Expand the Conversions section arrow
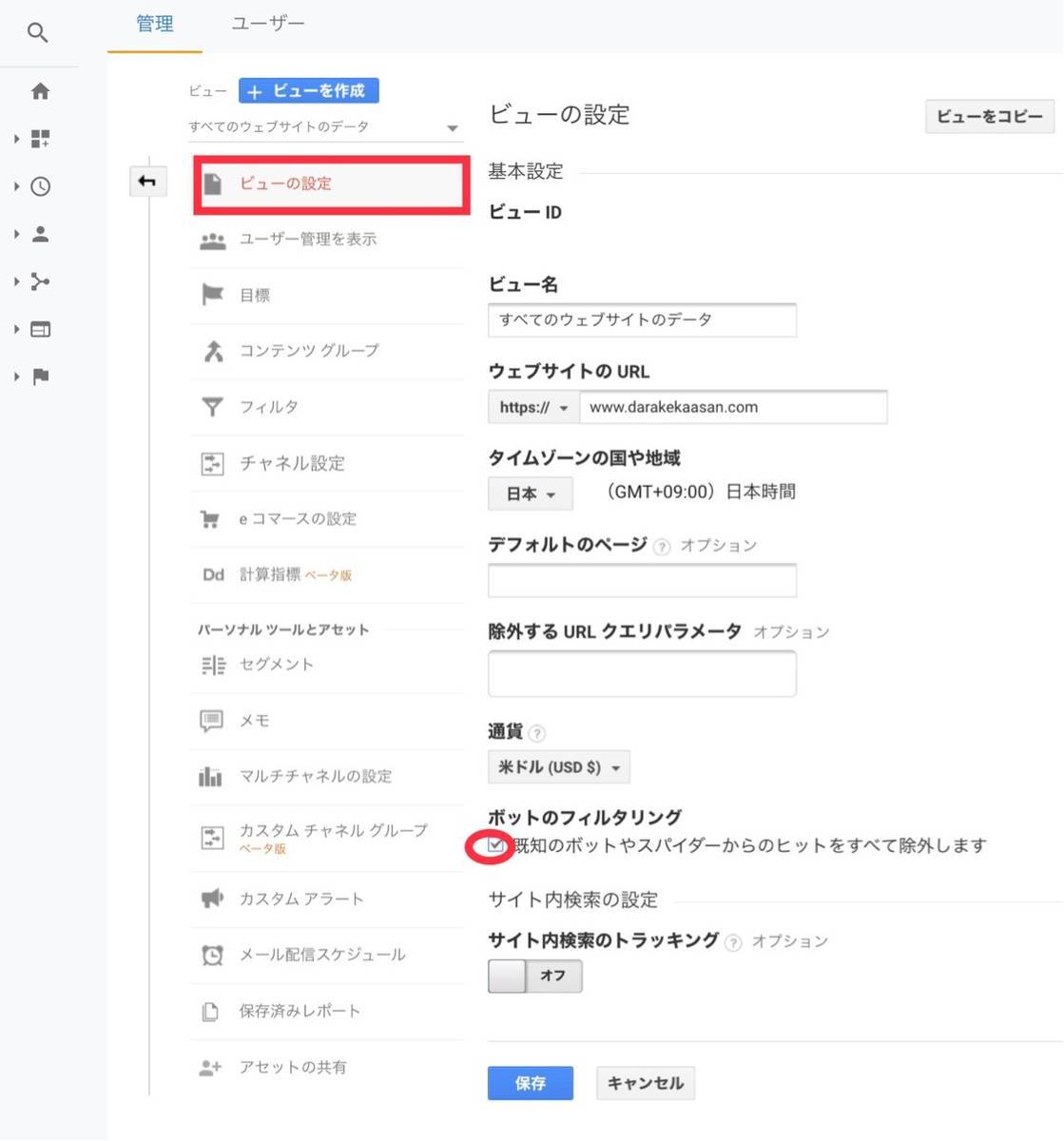The height and width of the screenshot is (1141, 1064). click(x=17, y=377)
